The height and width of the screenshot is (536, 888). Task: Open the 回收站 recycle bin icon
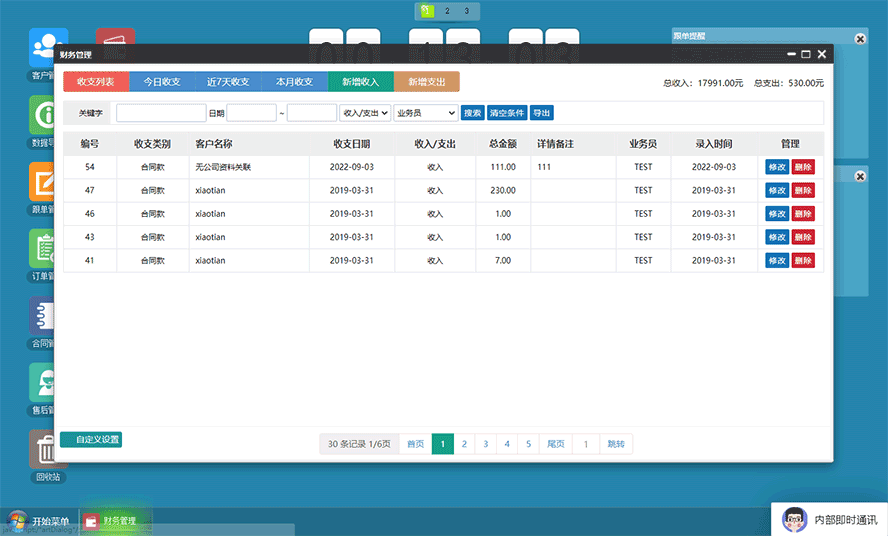coord(43,450)
